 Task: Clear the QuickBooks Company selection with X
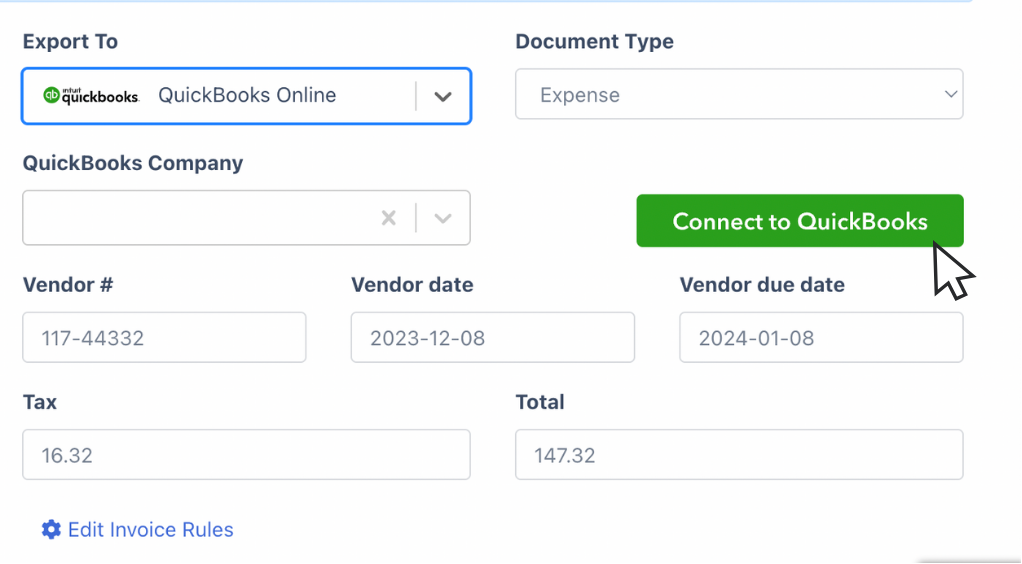[389, 218]
